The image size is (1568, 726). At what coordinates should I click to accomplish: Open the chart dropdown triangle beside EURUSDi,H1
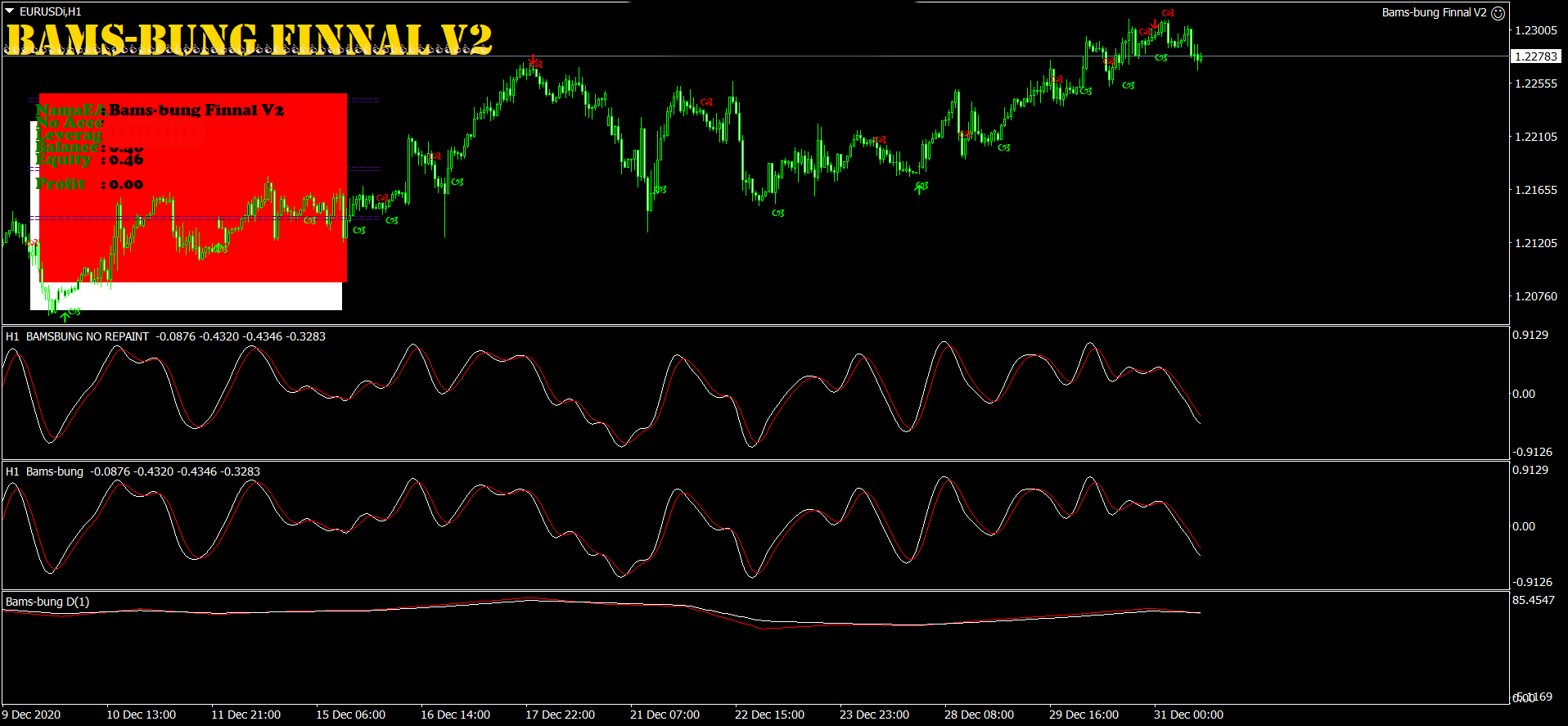(x=10, y=11)
